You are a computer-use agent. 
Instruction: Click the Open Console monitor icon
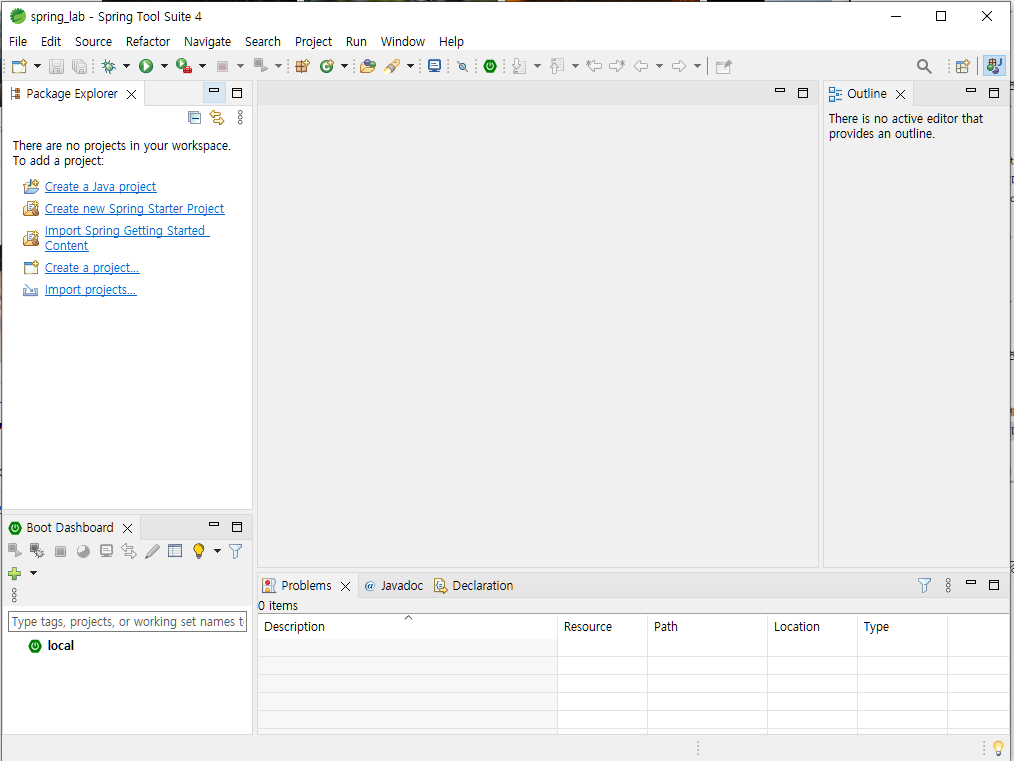[435, 66]
